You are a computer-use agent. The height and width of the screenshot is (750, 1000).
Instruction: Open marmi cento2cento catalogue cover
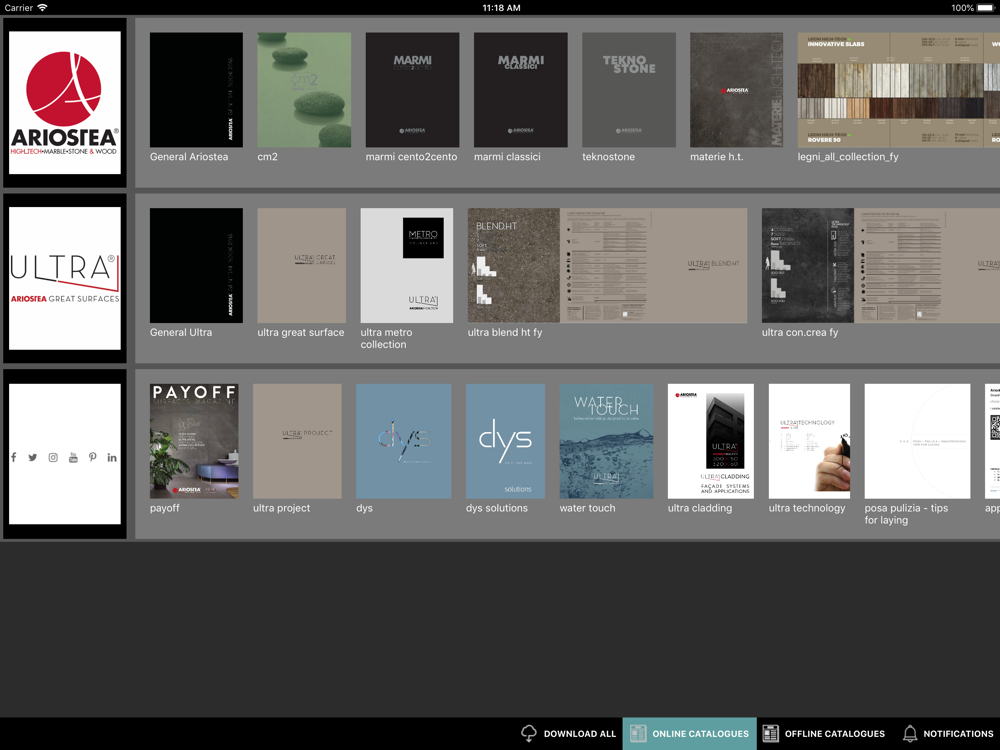412,90
